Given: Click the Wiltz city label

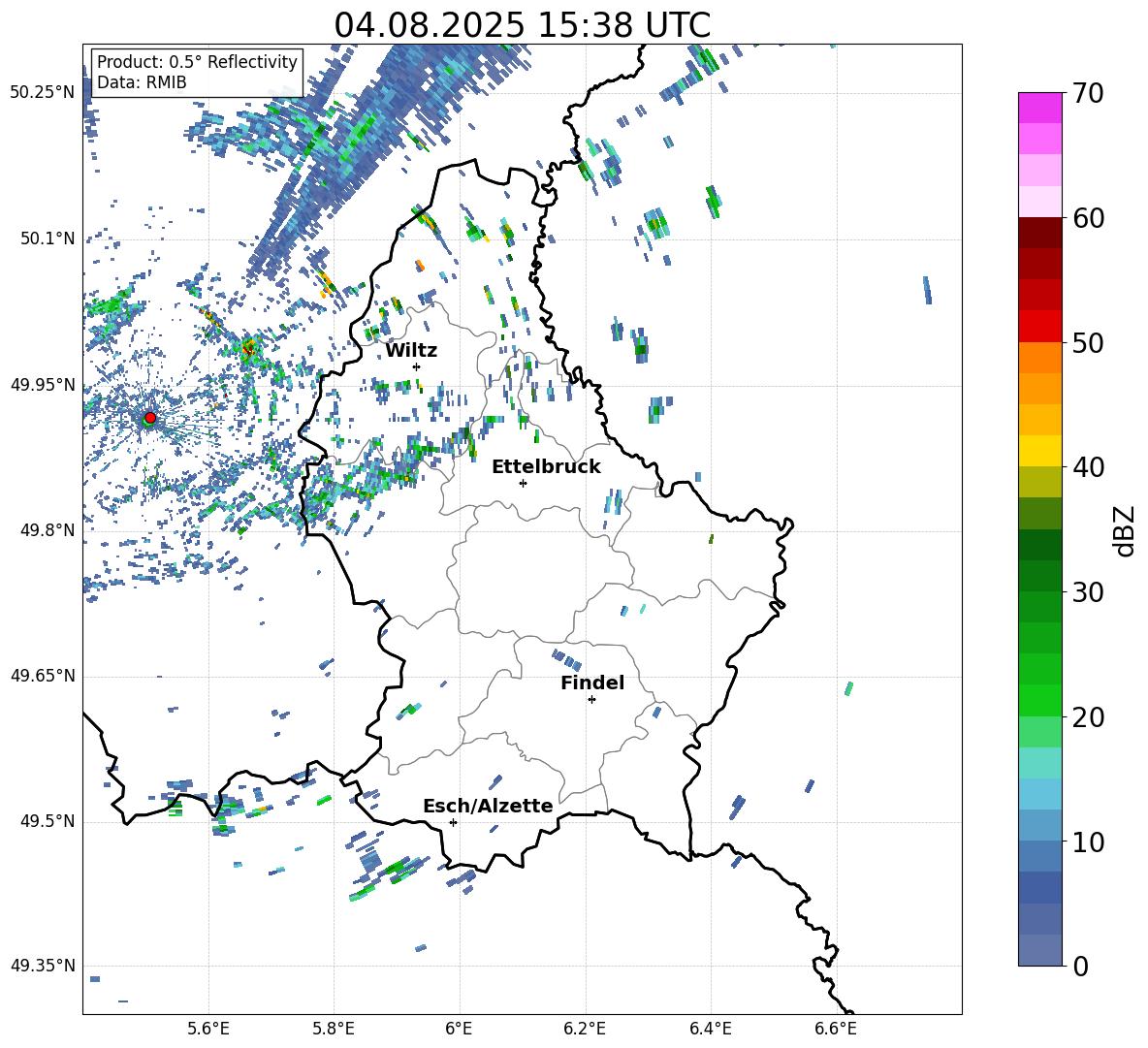Looking at the screenshot, I should [x=411, y=351].
